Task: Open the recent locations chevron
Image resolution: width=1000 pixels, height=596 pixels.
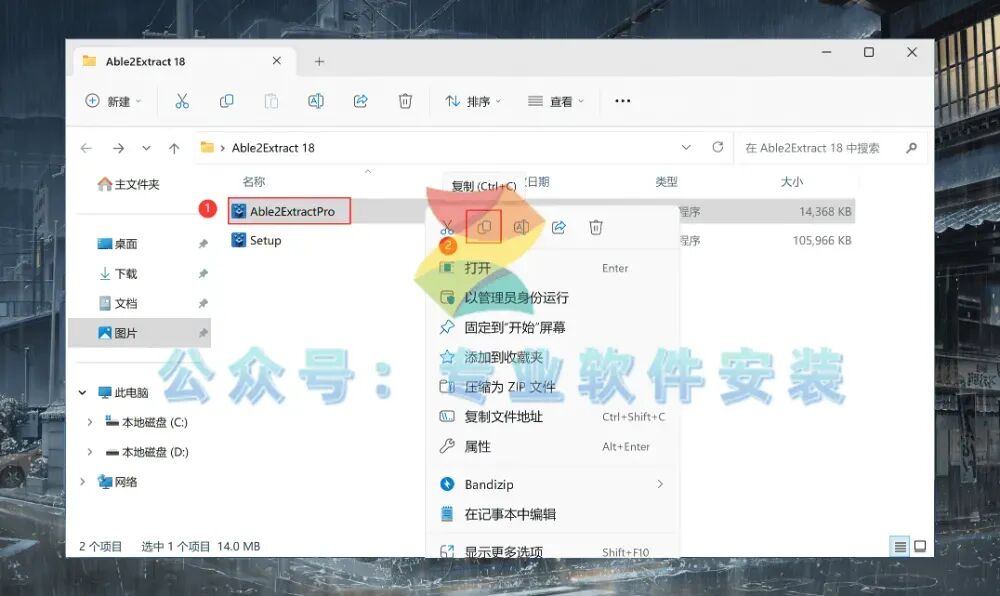Action: 146,148
